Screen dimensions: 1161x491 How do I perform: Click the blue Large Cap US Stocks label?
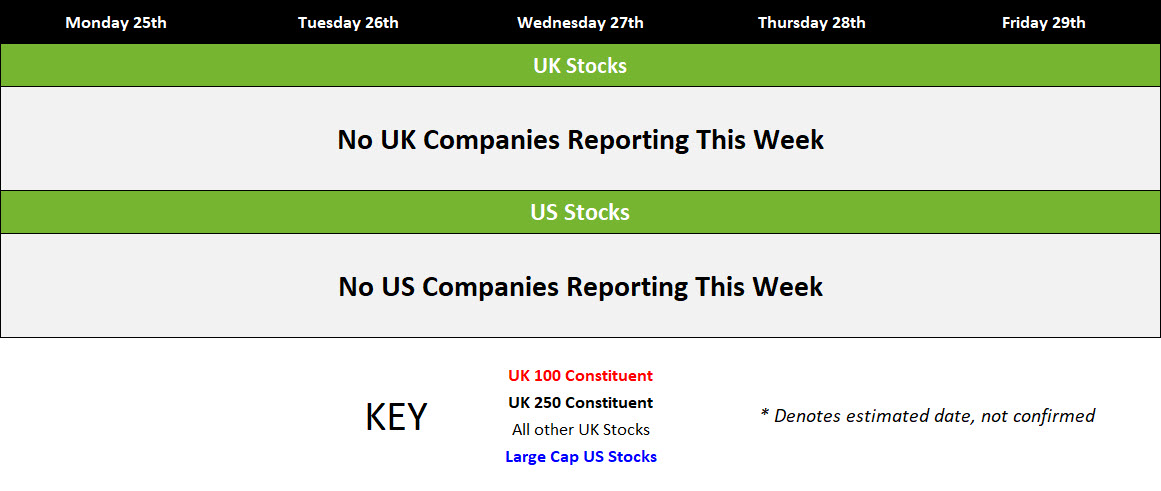(x=580, y=457)
